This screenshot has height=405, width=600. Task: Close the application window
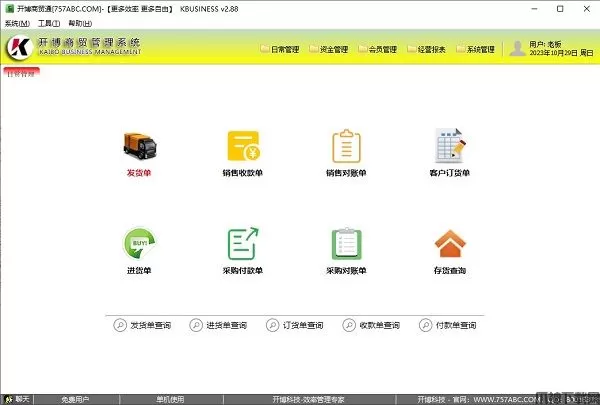pos(587,9)
